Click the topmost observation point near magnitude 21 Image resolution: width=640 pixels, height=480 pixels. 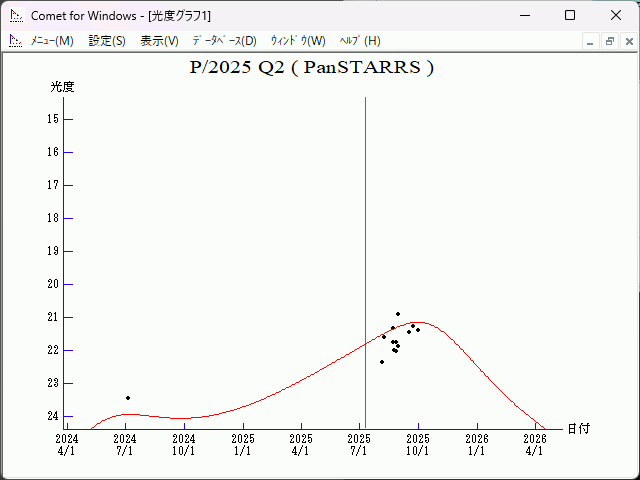coord(397,314)
